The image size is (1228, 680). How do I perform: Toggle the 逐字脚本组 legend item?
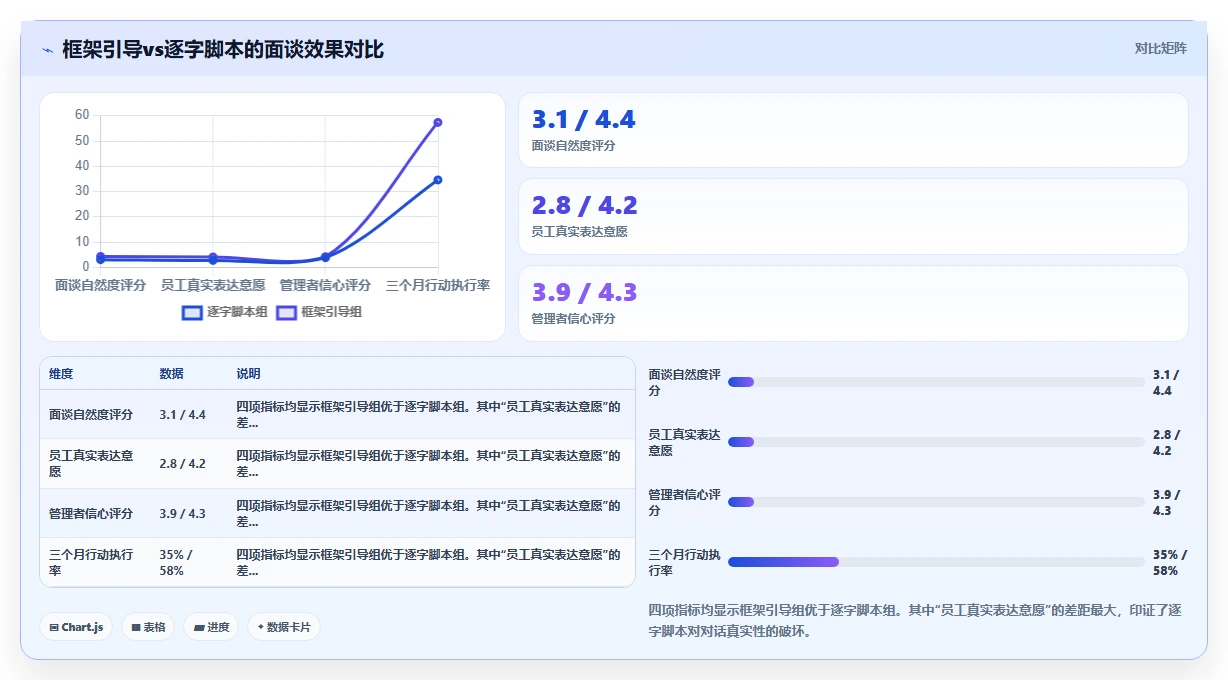225,312
